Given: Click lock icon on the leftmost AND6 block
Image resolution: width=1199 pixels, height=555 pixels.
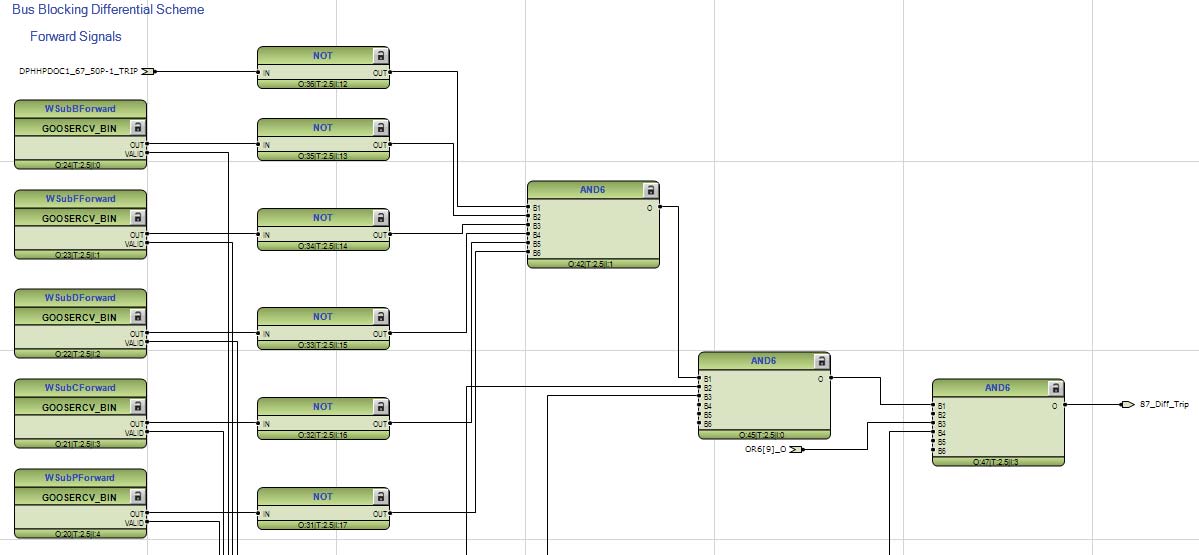Looking at the screenshot, I should 650,190.
